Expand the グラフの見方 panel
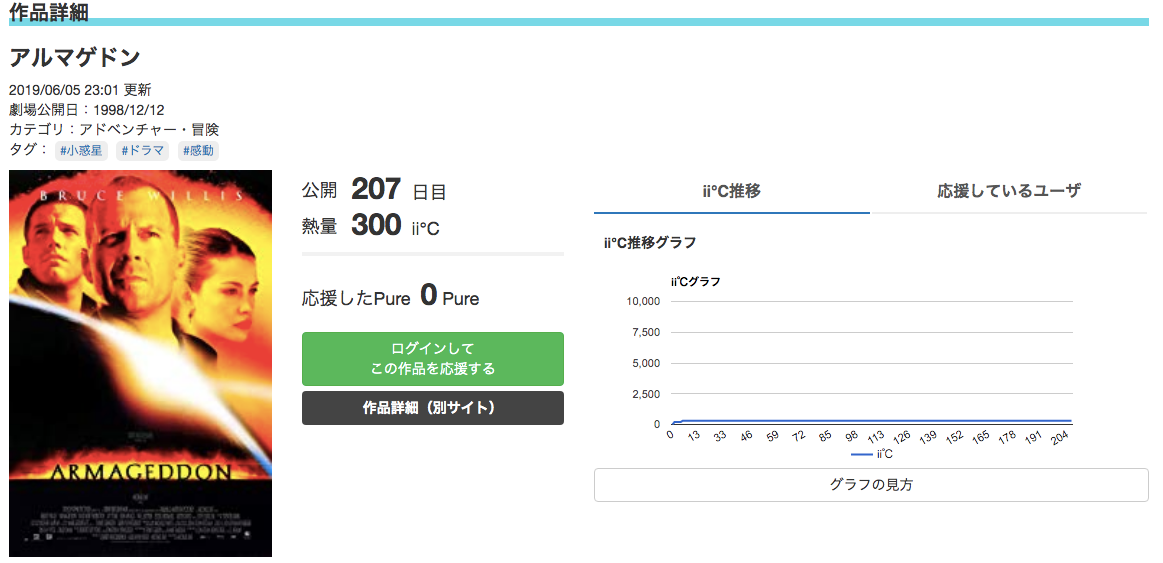Viewport: 1163px width, 563px height. 871,485
